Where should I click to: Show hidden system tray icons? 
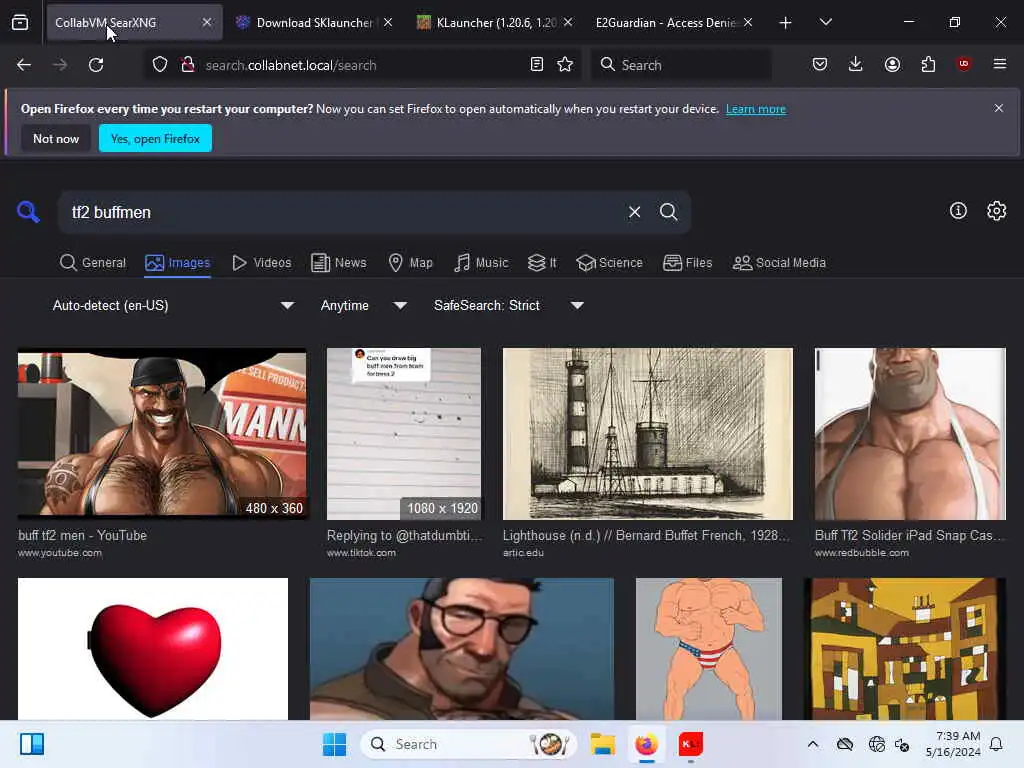coord(812,744)
